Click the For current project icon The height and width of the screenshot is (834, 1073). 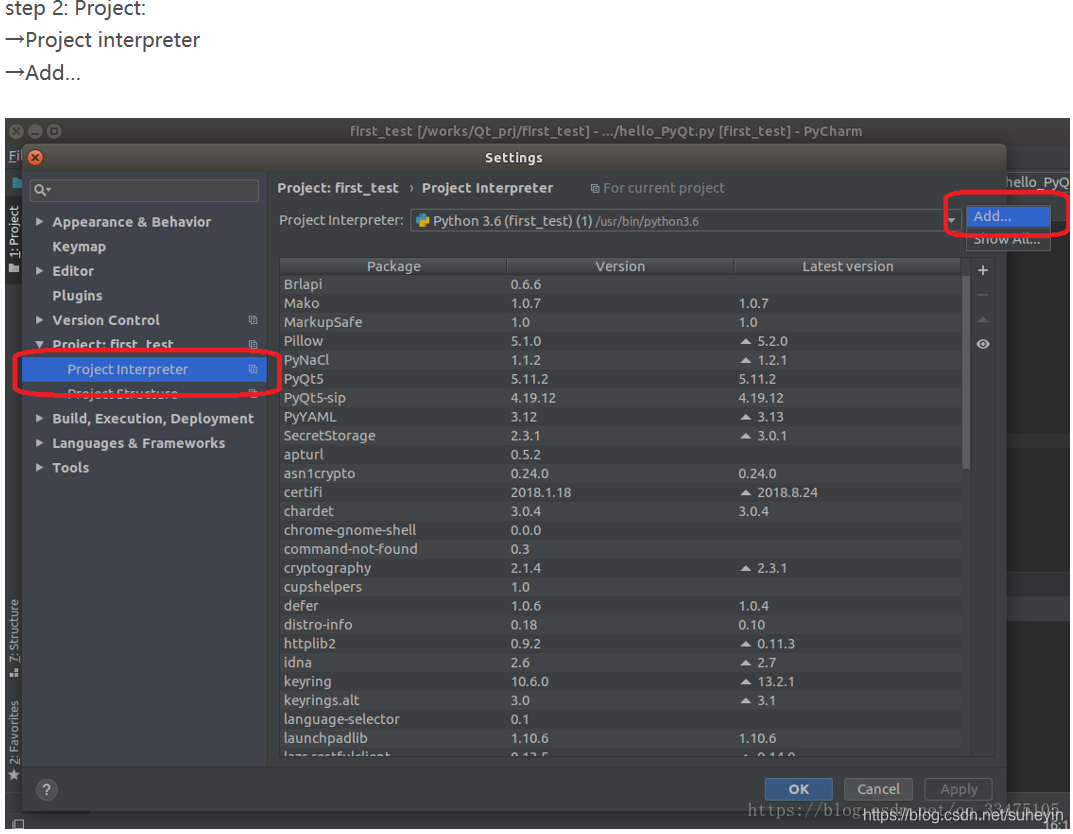pyautogui.click(x=595, y=188)
